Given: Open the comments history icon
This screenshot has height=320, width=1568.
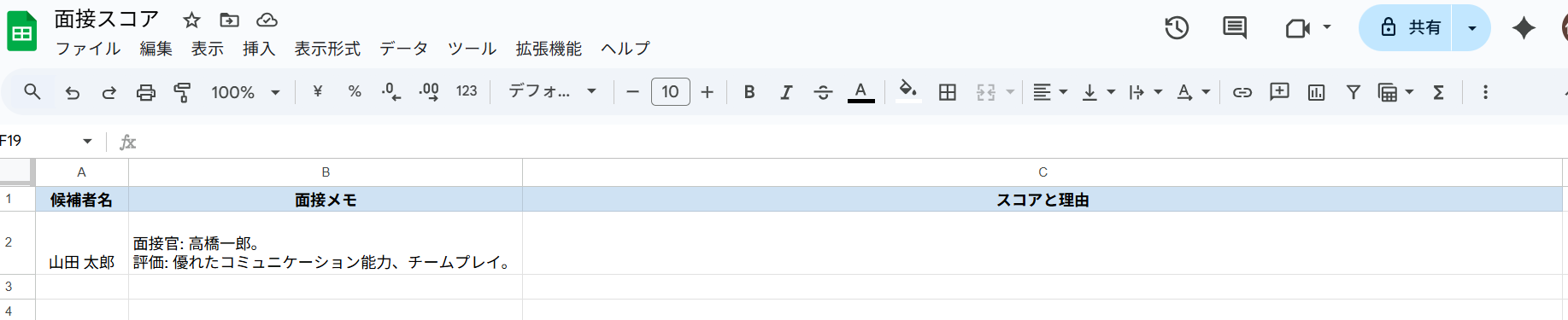Looking at the screenshot, I should tap(1235, 28).
